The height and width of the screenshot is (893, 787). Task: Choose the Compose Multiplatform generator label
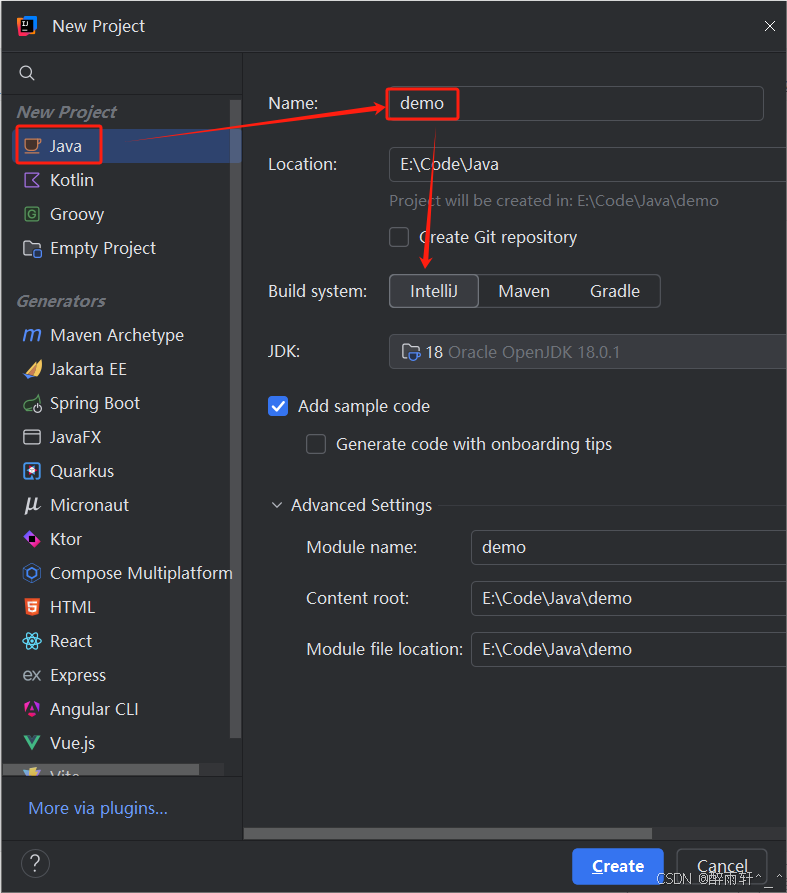pos(141,574)
